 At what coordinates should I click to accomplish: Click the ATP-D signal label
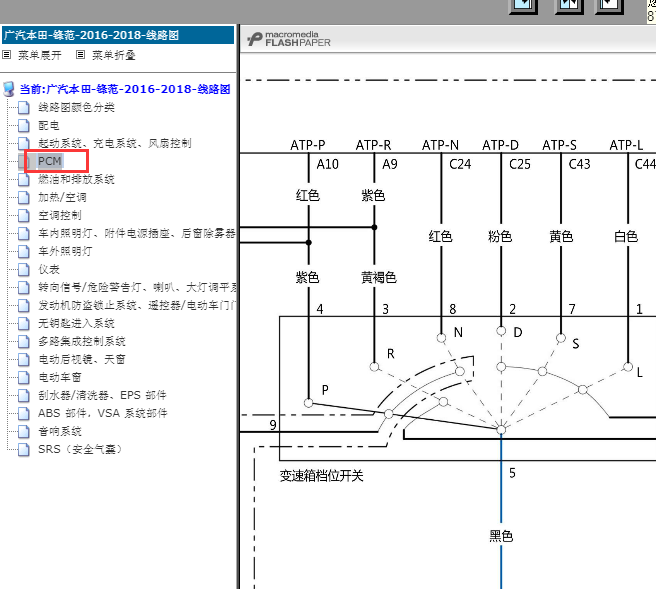[x=500, y=145]
